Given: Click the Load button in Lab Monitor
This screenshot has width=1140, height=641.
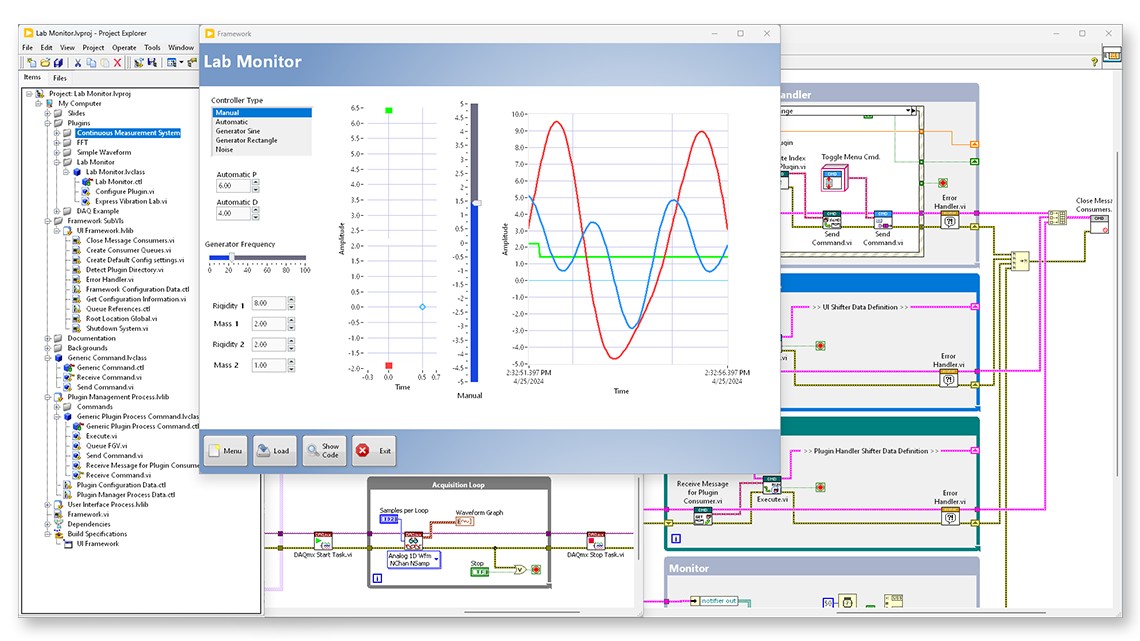Looking at the screenshot, I should coord(275,451).
